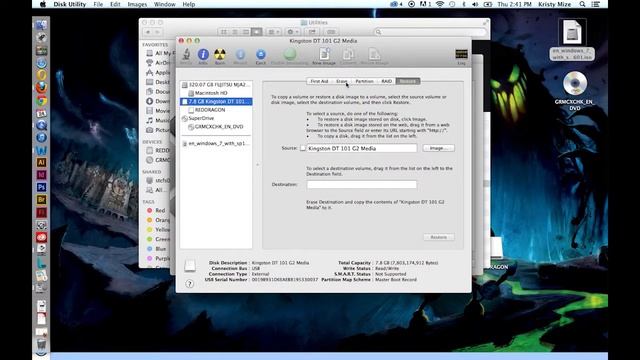This screenshot has width=640, height=360.
Task: Click the Restore button
Action: click(439, 237)
